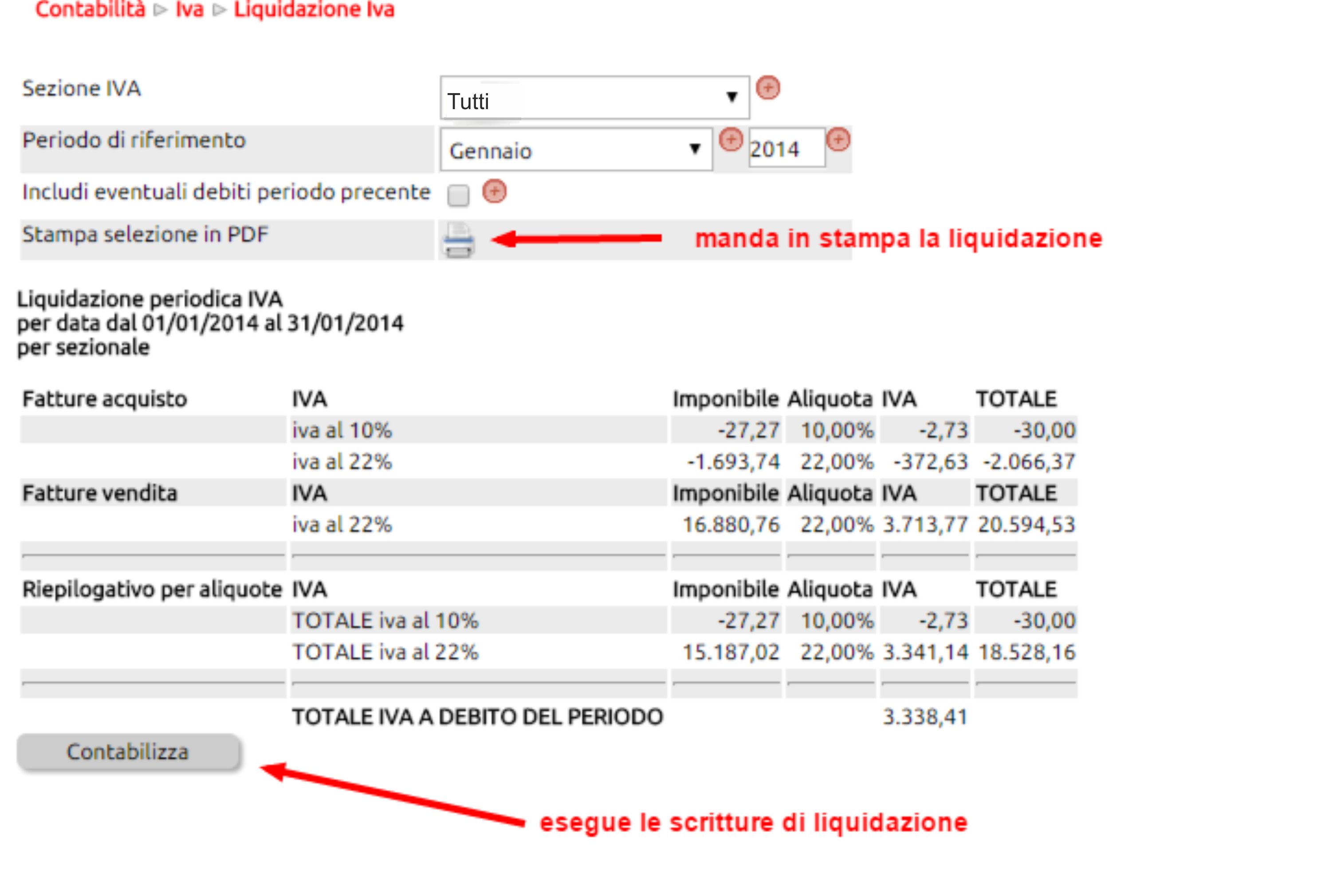Click the total value 3.338,41

925,716
